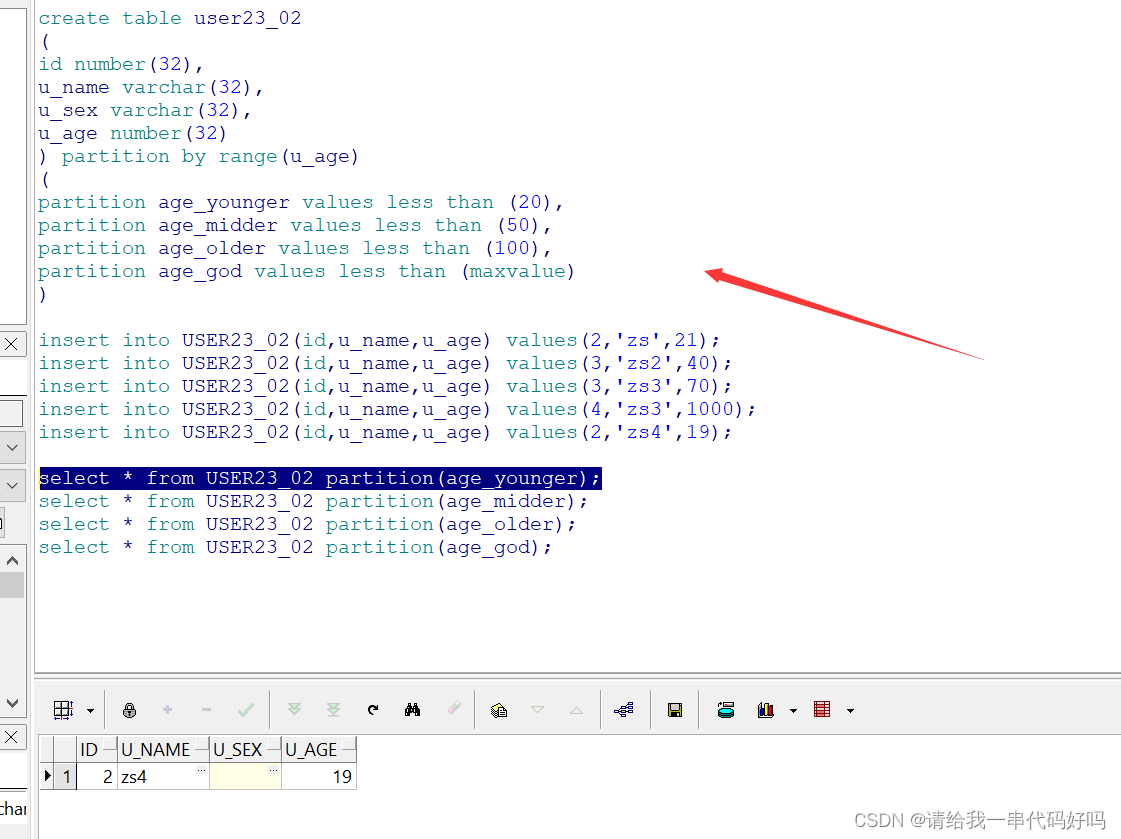1121x839 pixels.
Task: Click the create table user23_02 line
Action: point(170,18)
